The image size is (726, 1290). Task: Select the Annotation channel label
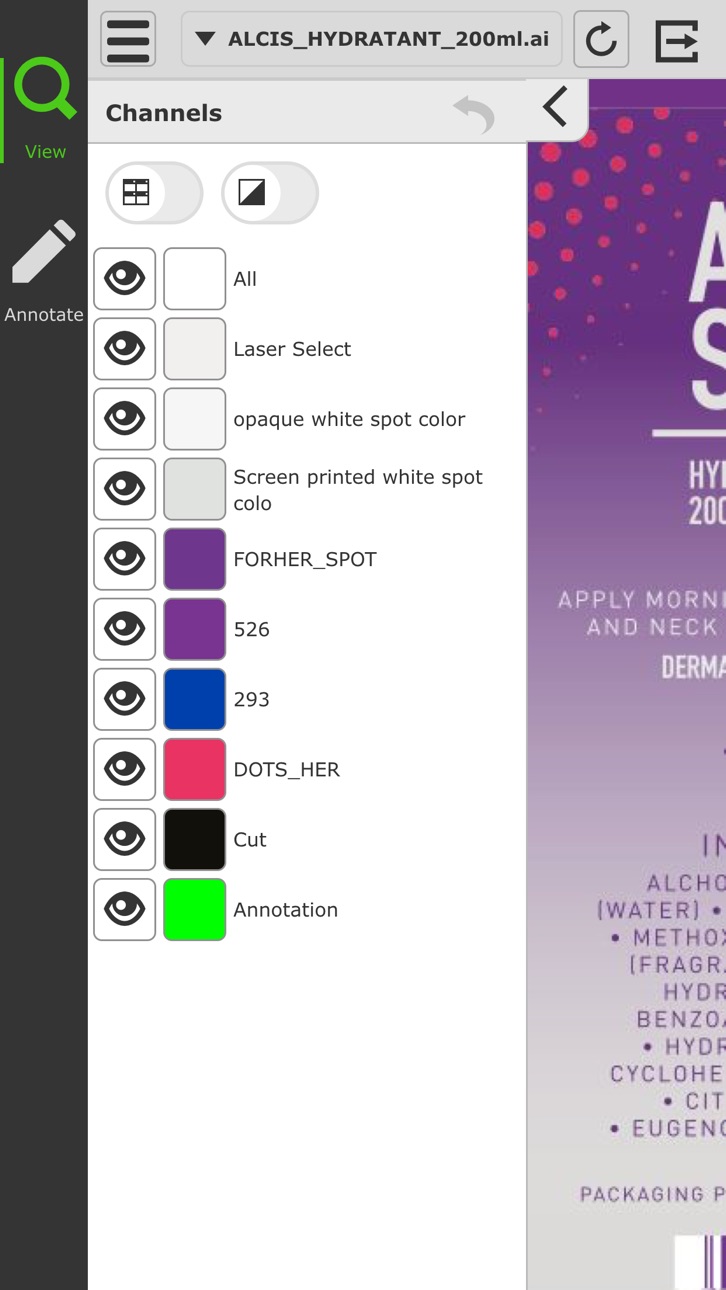point(286,910)
